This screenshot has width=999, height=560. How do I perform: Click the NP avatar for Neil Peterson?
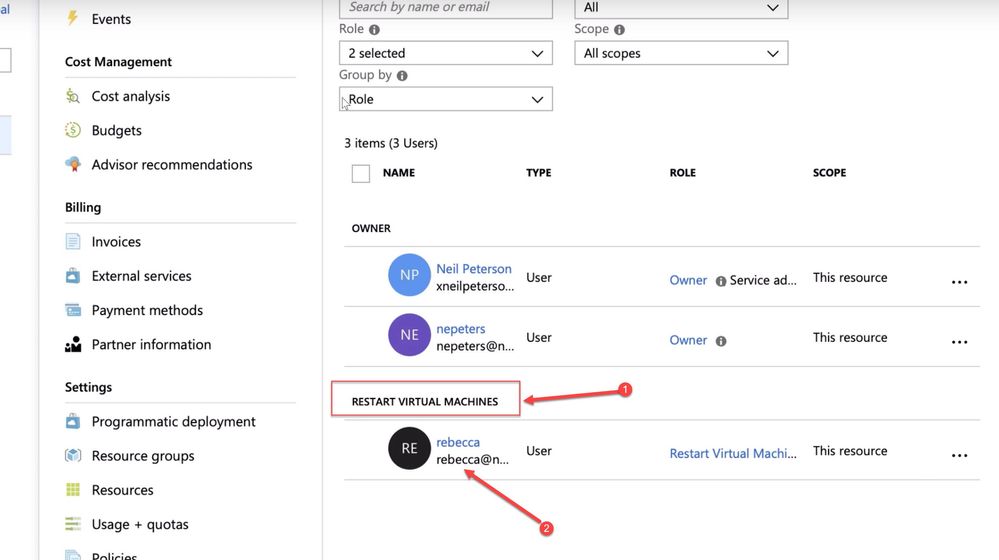(410, 275)
